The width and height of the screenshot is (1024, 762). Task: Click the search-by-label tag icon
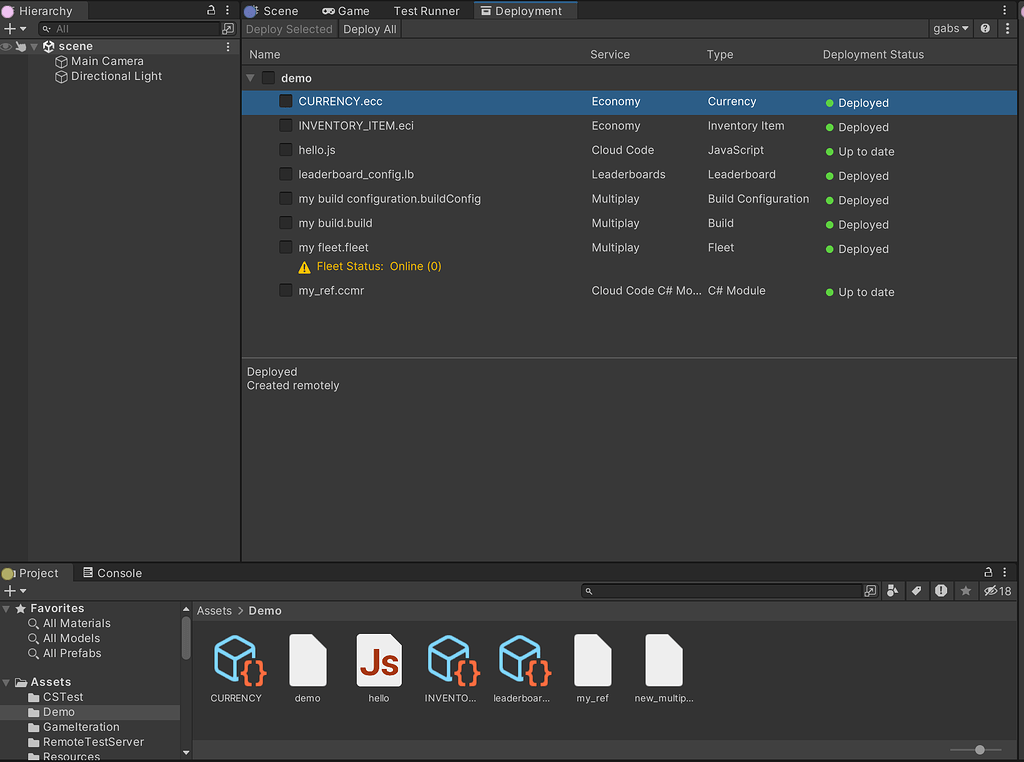tap(917, 591)
